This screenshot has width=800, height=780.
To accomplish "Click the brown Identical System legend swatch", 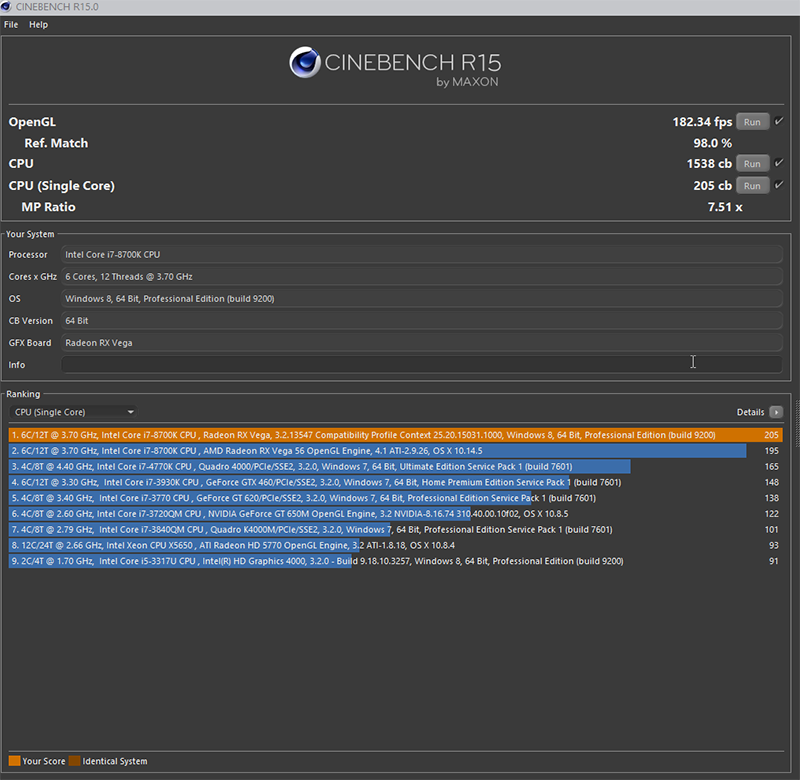I will (x=74, y=761).
